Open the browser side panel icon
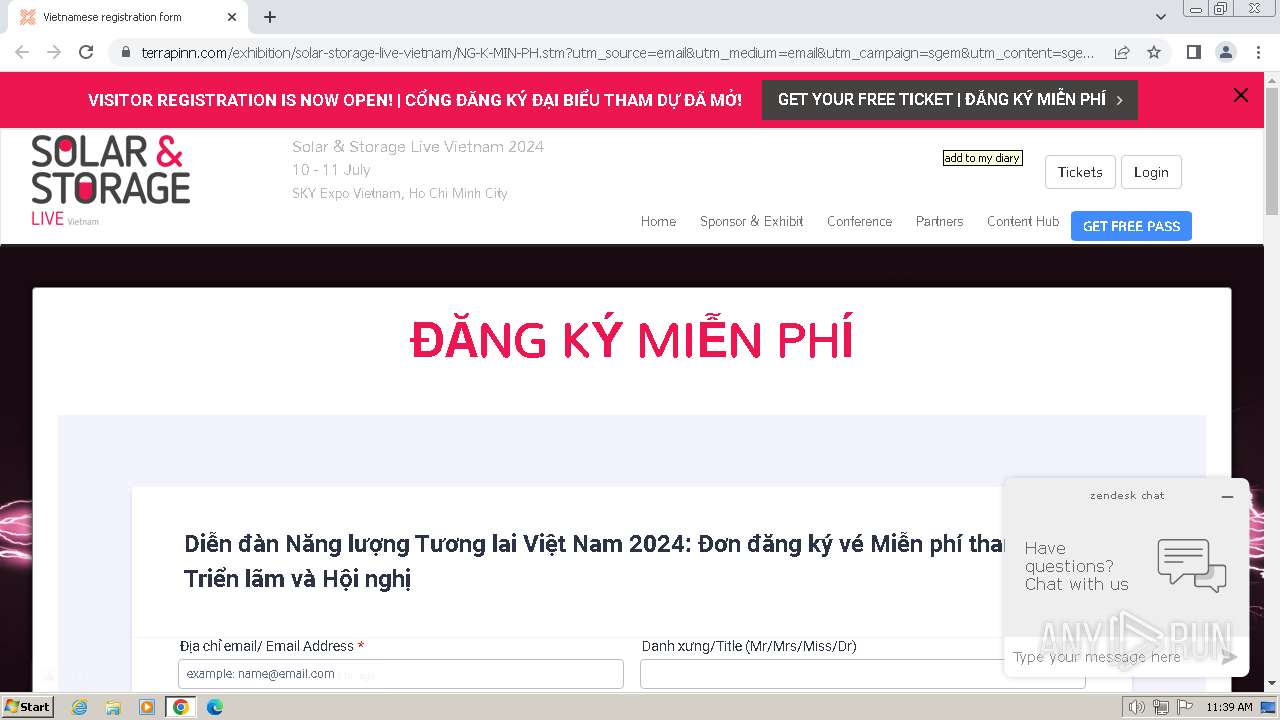The height and width of the screenshot is (720, 1280). coord(1193,52)
